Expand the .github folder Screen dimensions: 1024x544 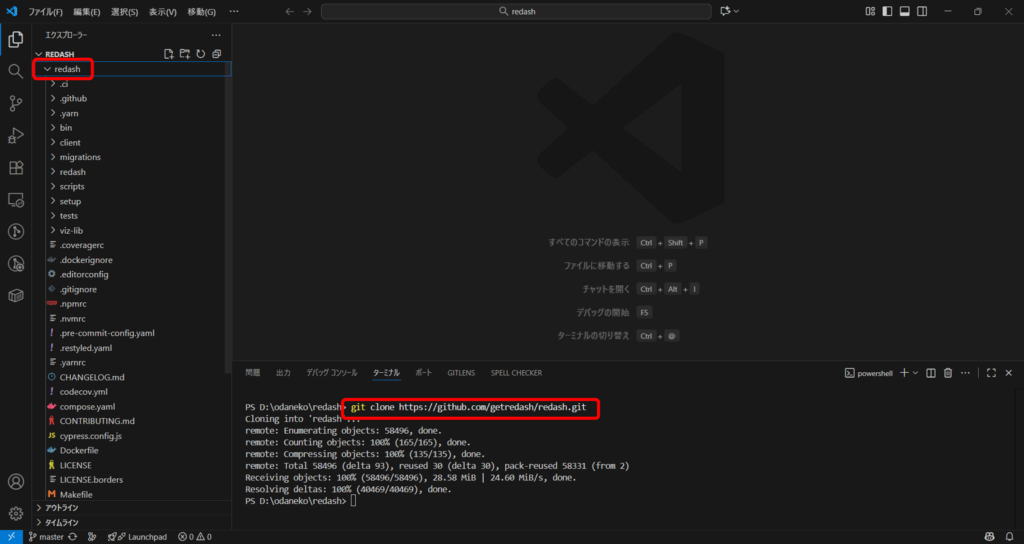click(73, 98)
